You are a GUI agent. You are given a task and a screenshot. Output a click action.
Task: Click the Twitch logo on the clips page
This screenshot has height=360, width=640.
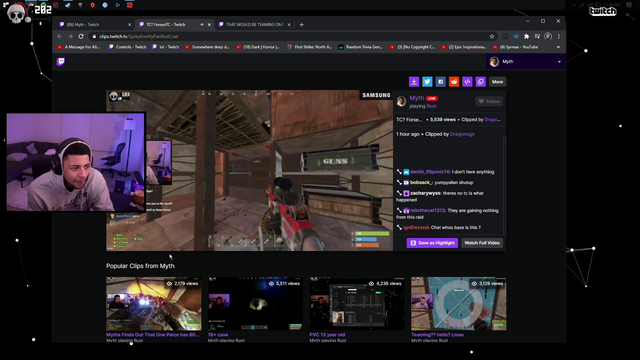click(x=61, y=62)
